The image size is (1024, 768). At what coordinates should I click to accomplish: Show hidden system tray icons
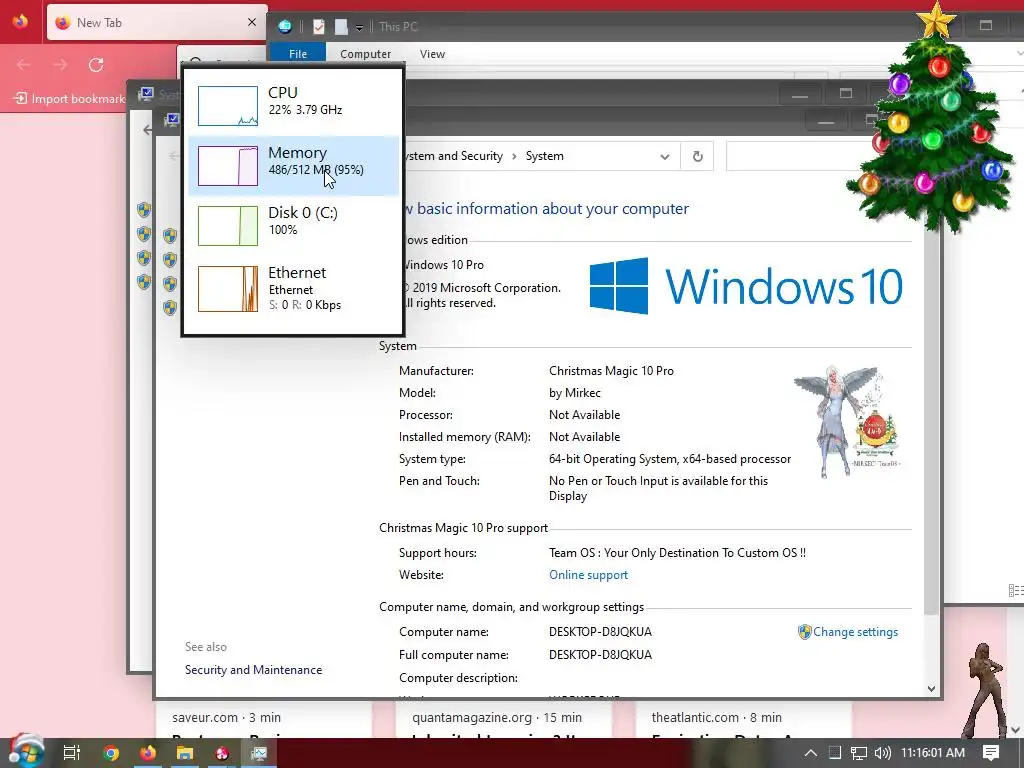[x=810, y=753]
